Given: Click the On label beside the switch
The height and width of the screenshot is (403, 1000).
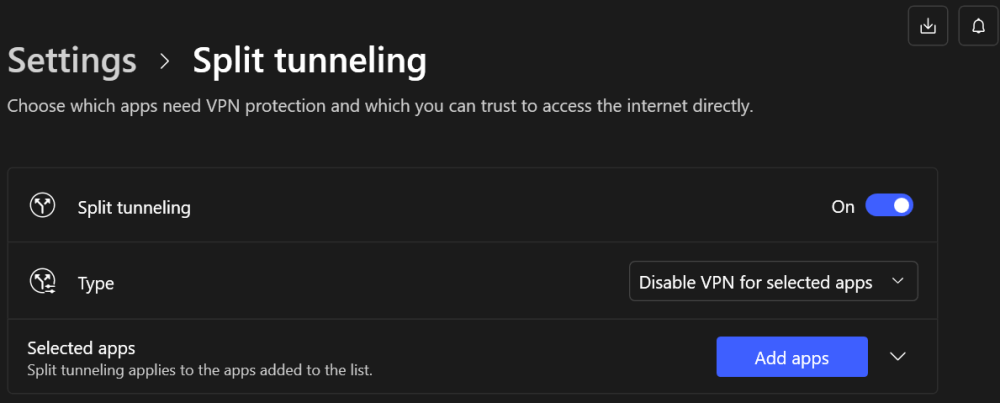Looking at the screenshot, I should (842, 207).
